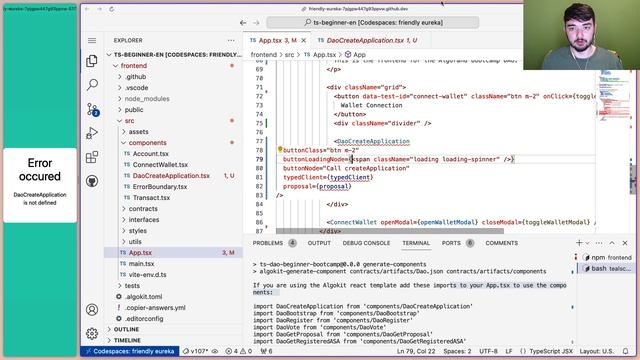Image resolution: width=640 pixels, height=360 pixels.
Task: Expand the OUTLINE section
Action: point(126,329)
